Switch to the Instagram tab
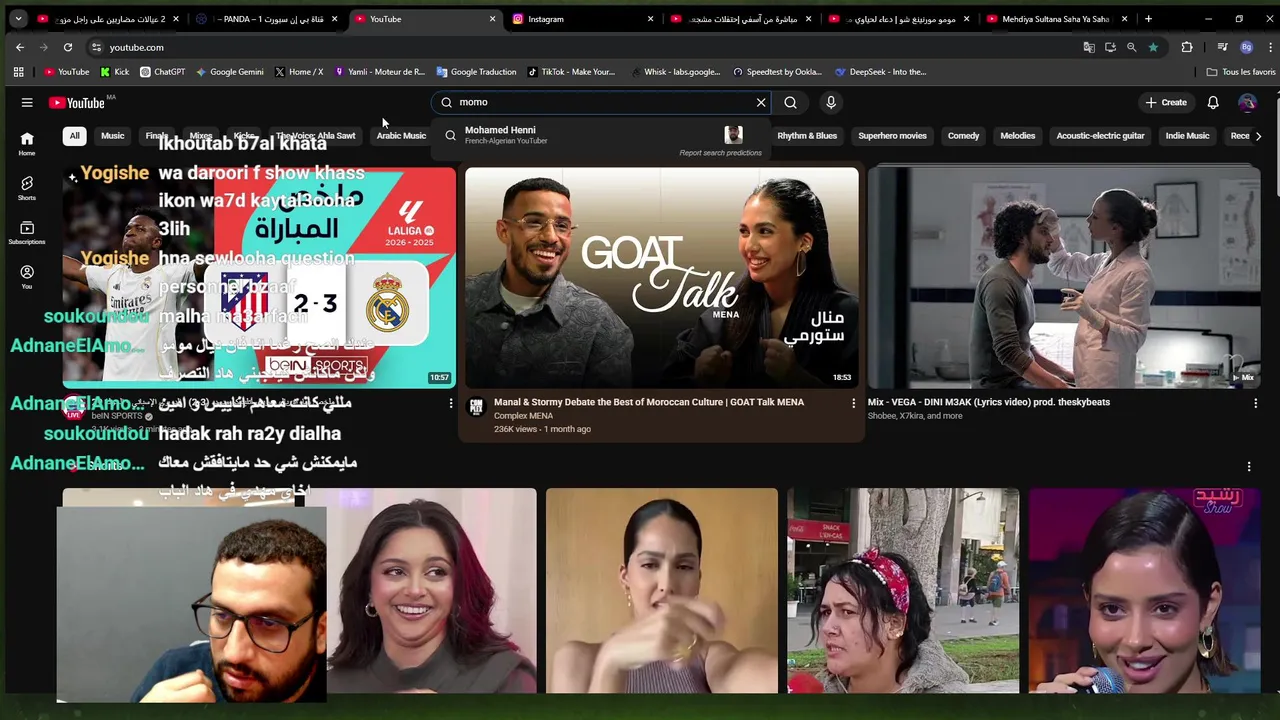 click(579, 19)
